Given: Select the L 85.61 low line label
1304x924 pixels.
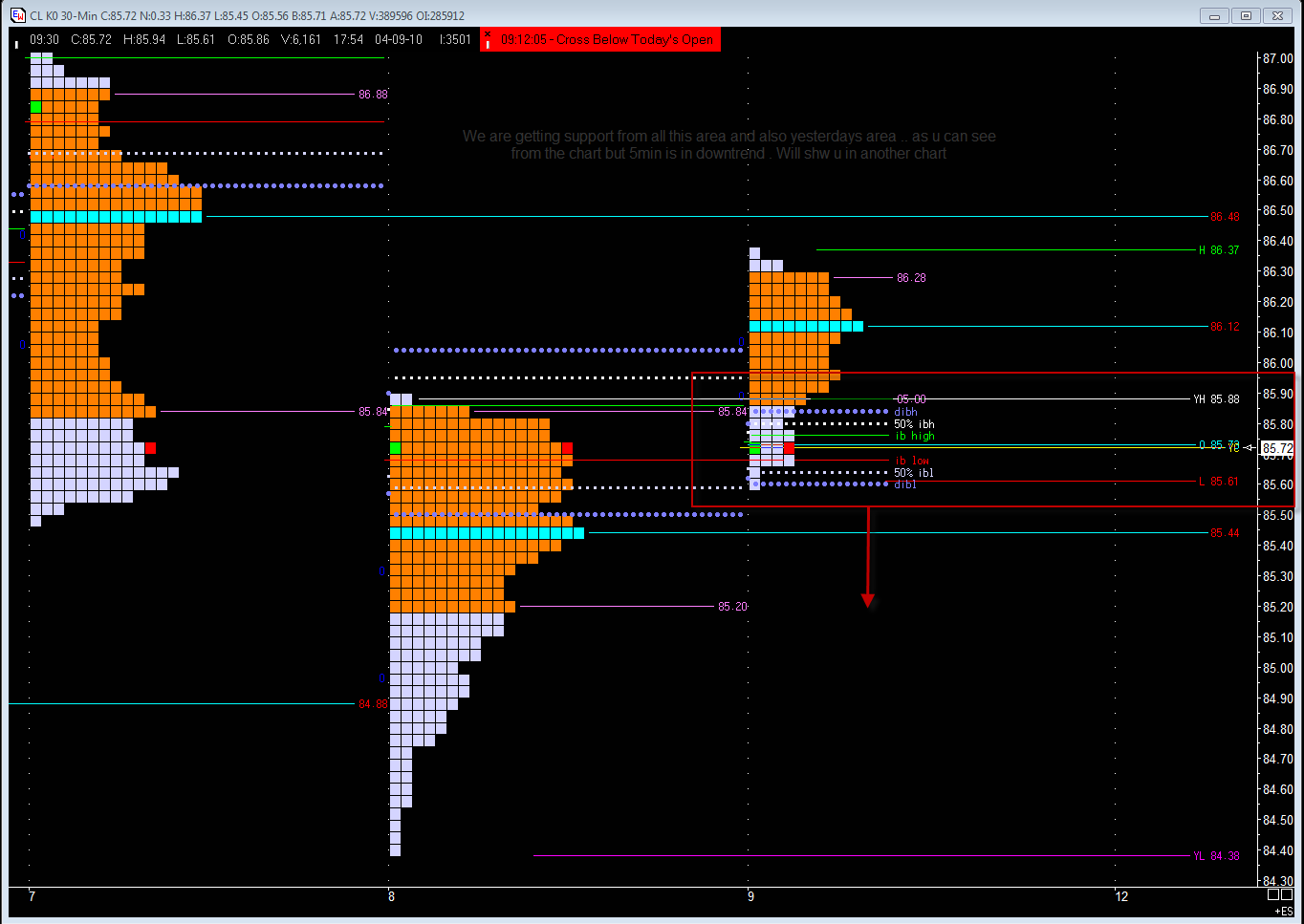Looking at the screenshot, I should (1219, 482).
